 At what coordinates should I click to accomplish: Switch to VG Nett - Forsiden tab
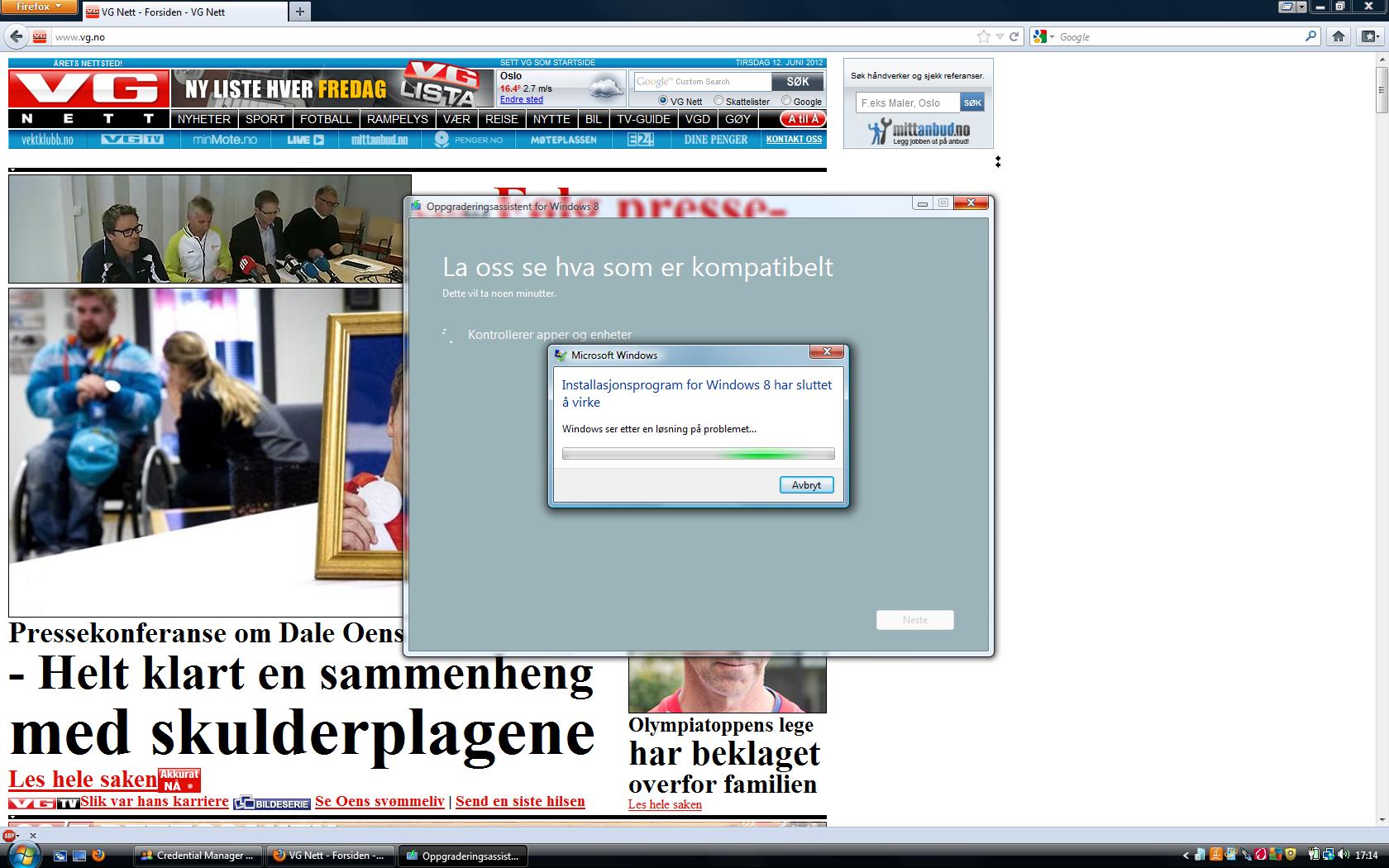184,12
